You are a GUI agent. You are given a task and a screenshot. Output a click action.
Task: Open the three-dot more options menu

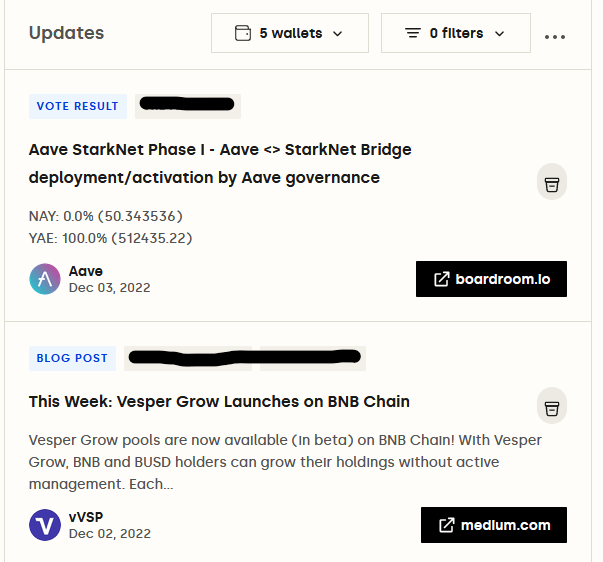(555, 37)
